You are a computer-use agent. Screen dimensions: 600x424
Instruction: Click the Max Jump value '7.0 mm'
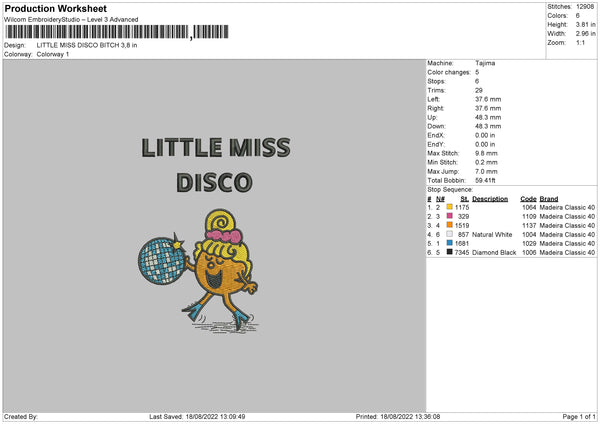click(486, 171)
